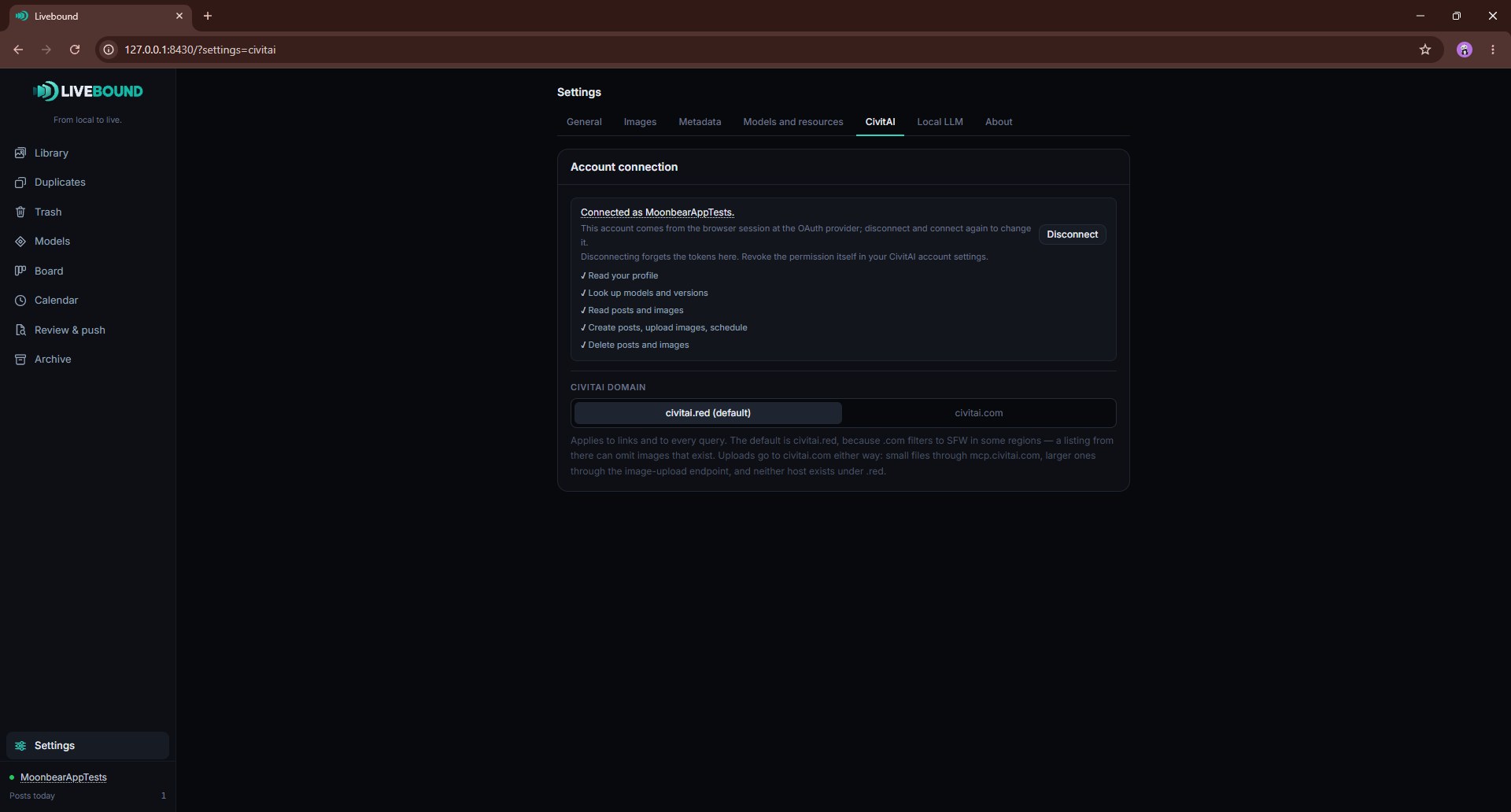Reload the page
This screenshot has height=812, width=1511.
pyautogui.click(x=75, y=50)
